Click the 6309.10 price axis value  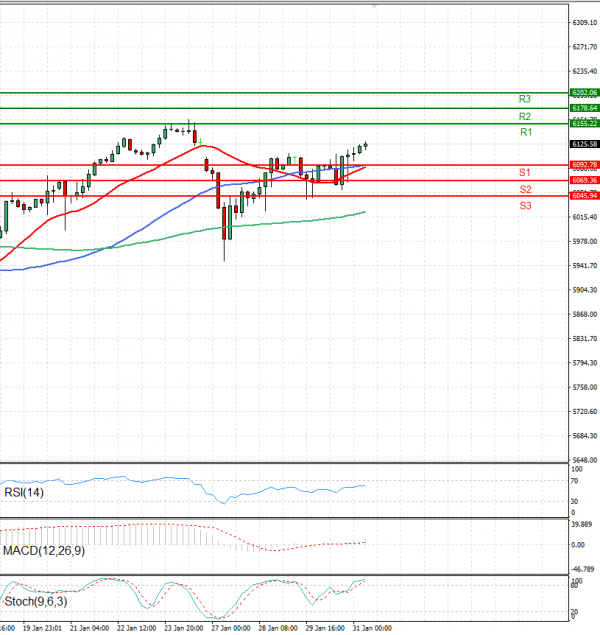click(585, 23)
